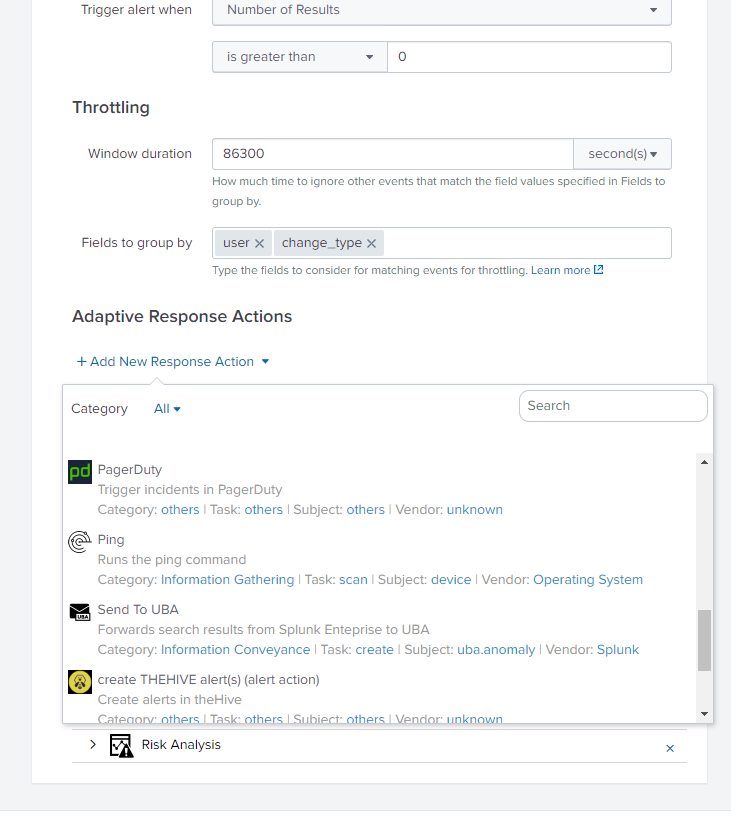Select create THEHIVE alert(s) action
Viewport: 731px width, 819px height.
tap(208, 680)
